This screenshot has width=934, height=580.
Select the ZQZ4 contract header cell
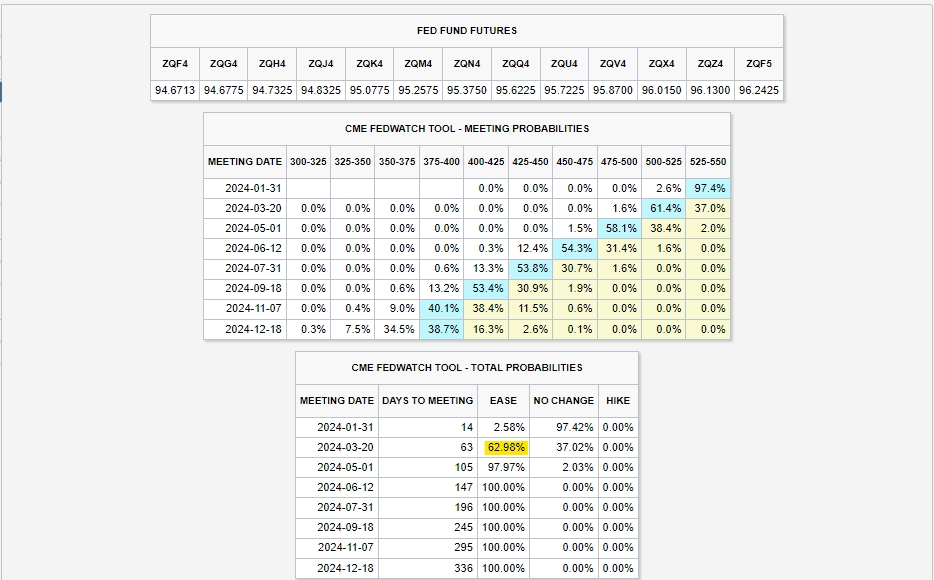coord(710,64)
